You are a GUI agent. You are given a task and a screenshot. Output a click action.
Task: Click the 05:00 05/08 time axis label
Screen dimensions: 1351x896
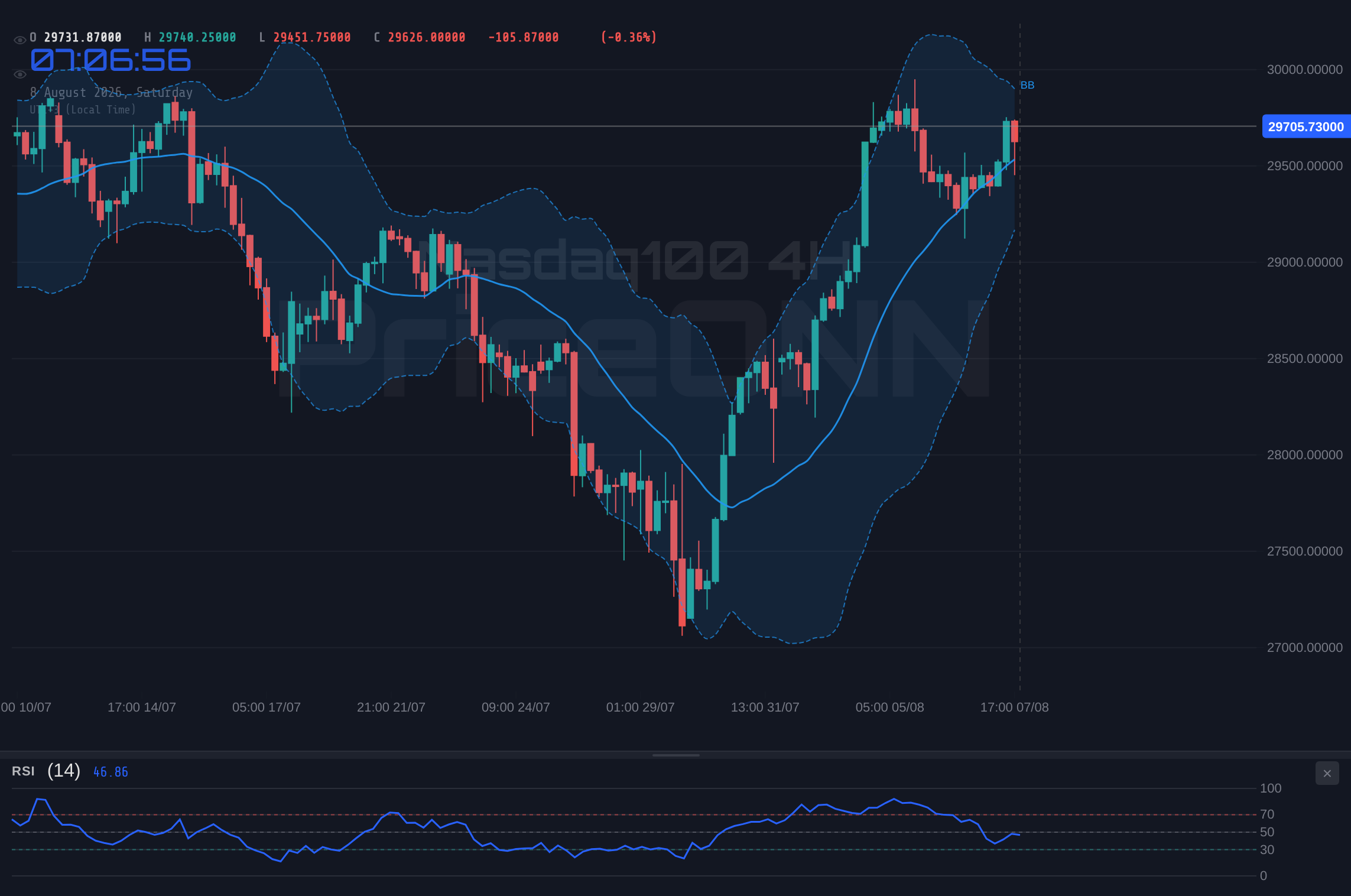coord(890,707)
